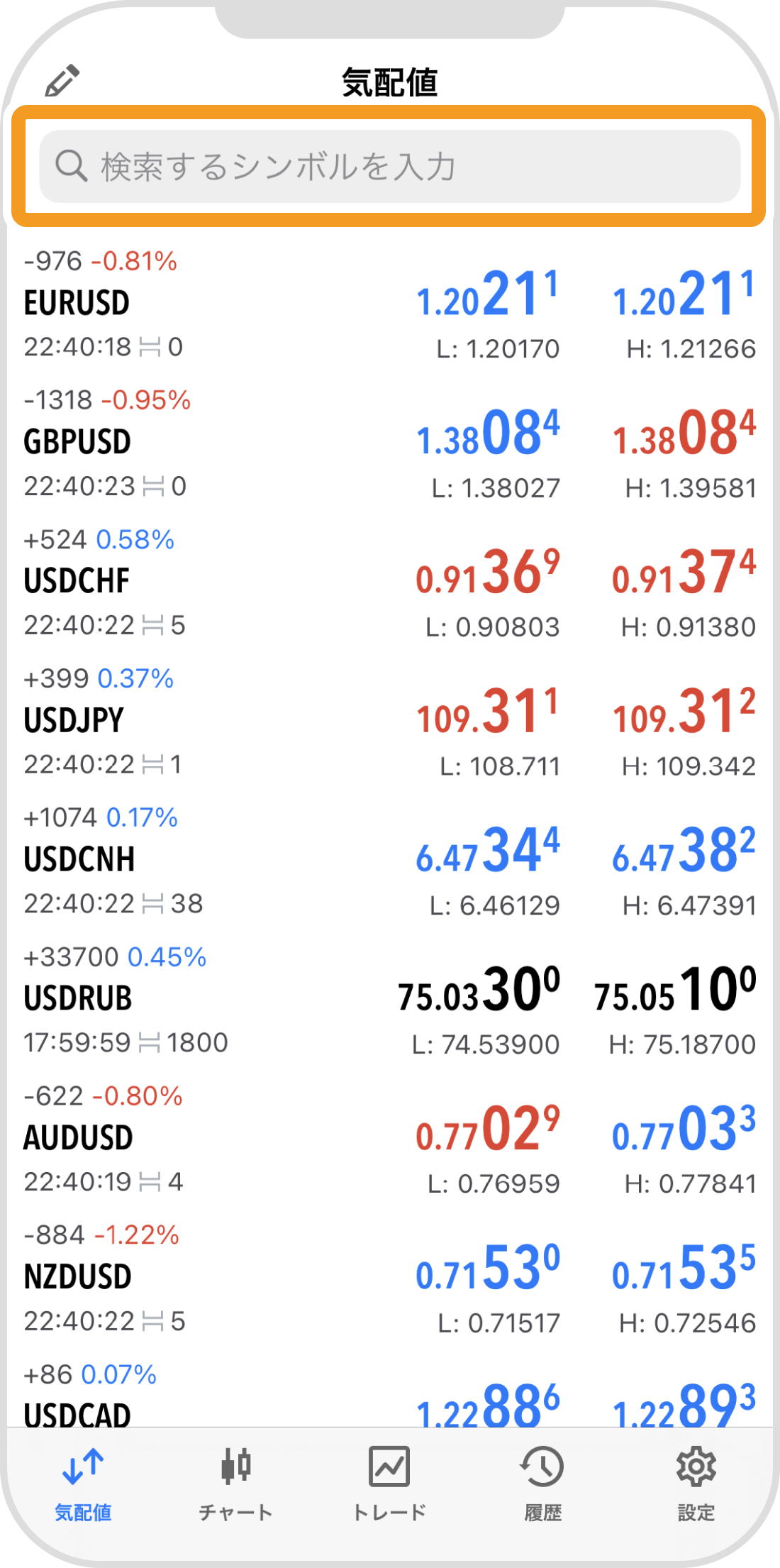Tap the USDJPY bid price 109.311
The image size is (780, 1568).
488,712
